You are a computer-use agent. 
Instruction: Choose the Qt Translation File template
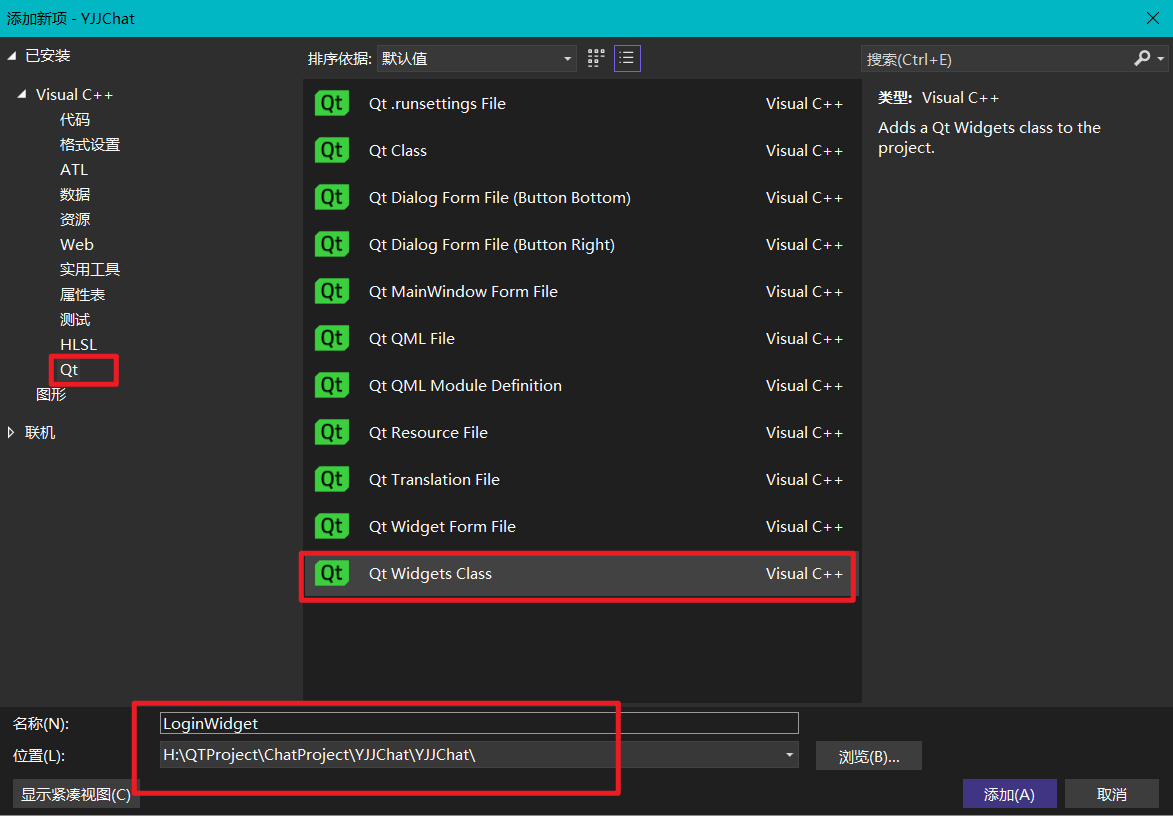pyautogui.click(x=580, y=479)
